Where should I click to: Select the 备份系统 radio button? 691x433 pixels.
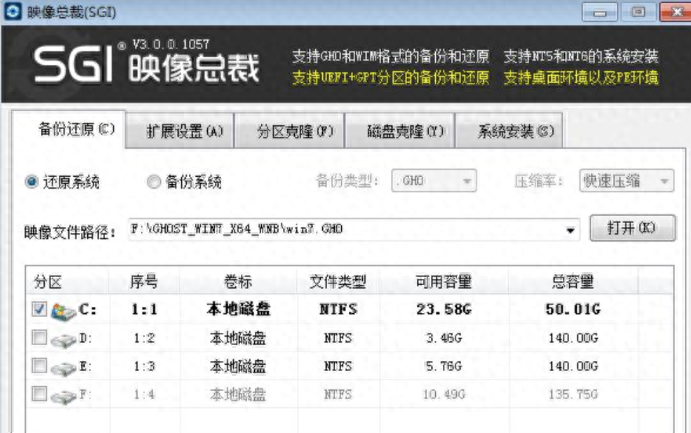(153, 182)
